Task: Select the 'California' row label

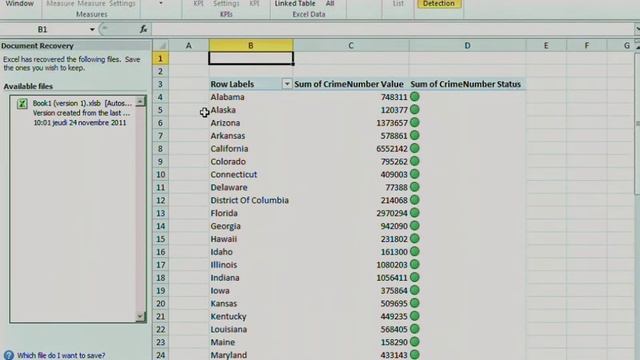Action: 229,149
